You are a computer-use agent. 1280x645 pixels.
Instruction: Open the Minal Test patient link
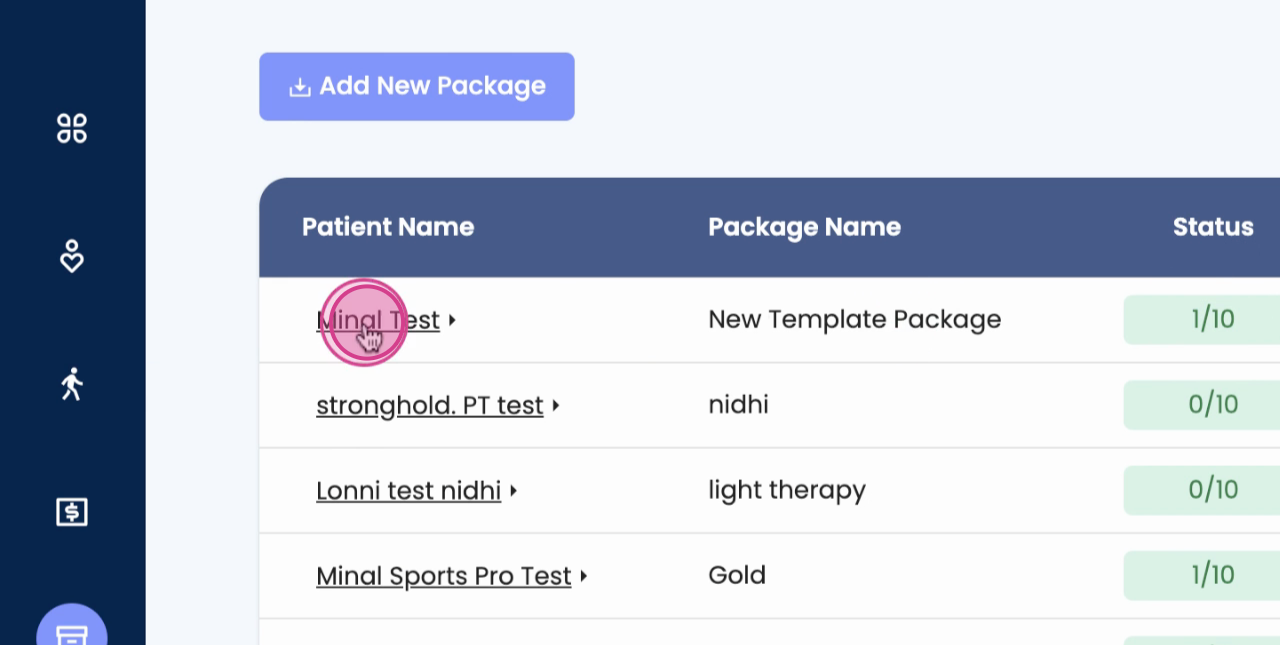378,320
